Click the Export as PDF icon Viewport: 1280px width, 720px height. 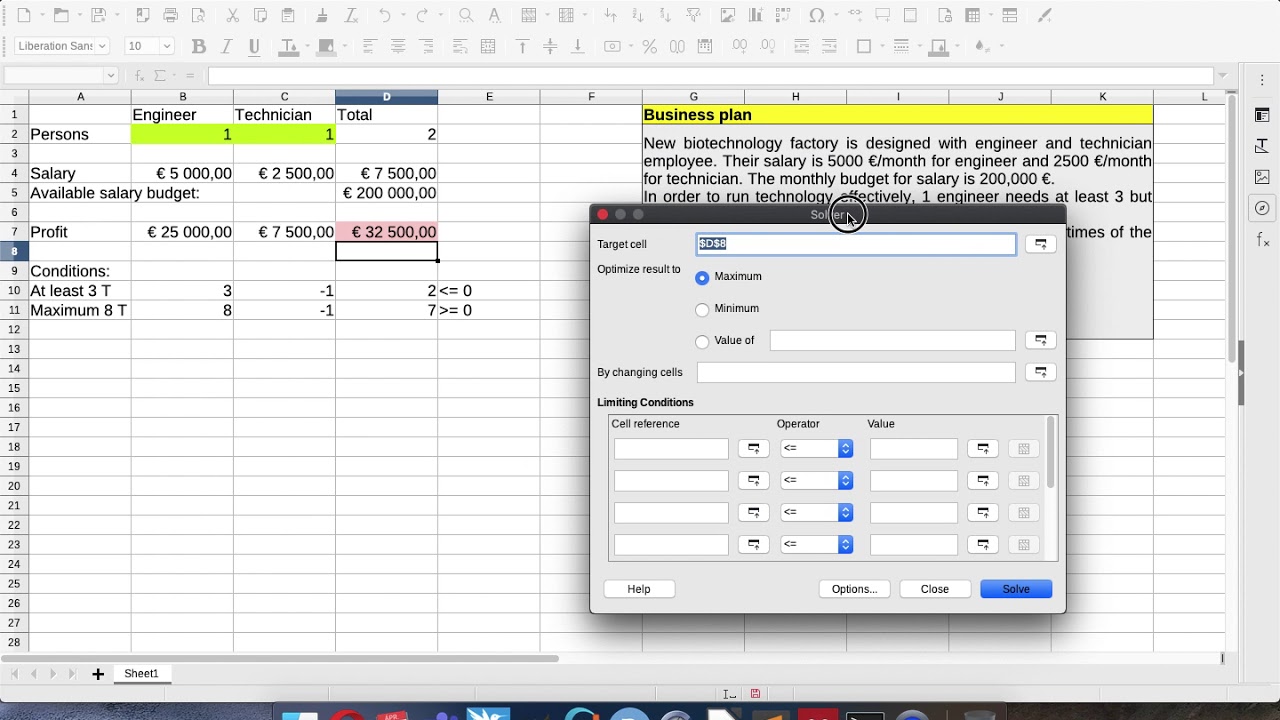142,16
